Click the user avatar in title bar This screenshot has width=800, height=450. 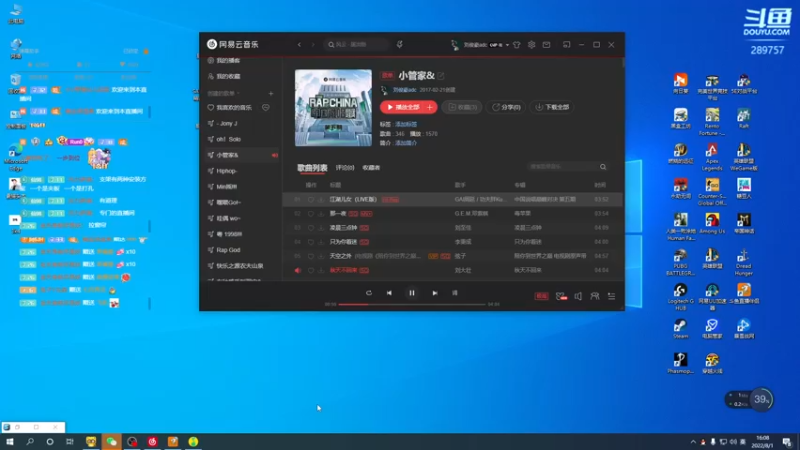(x=455, y=45)
